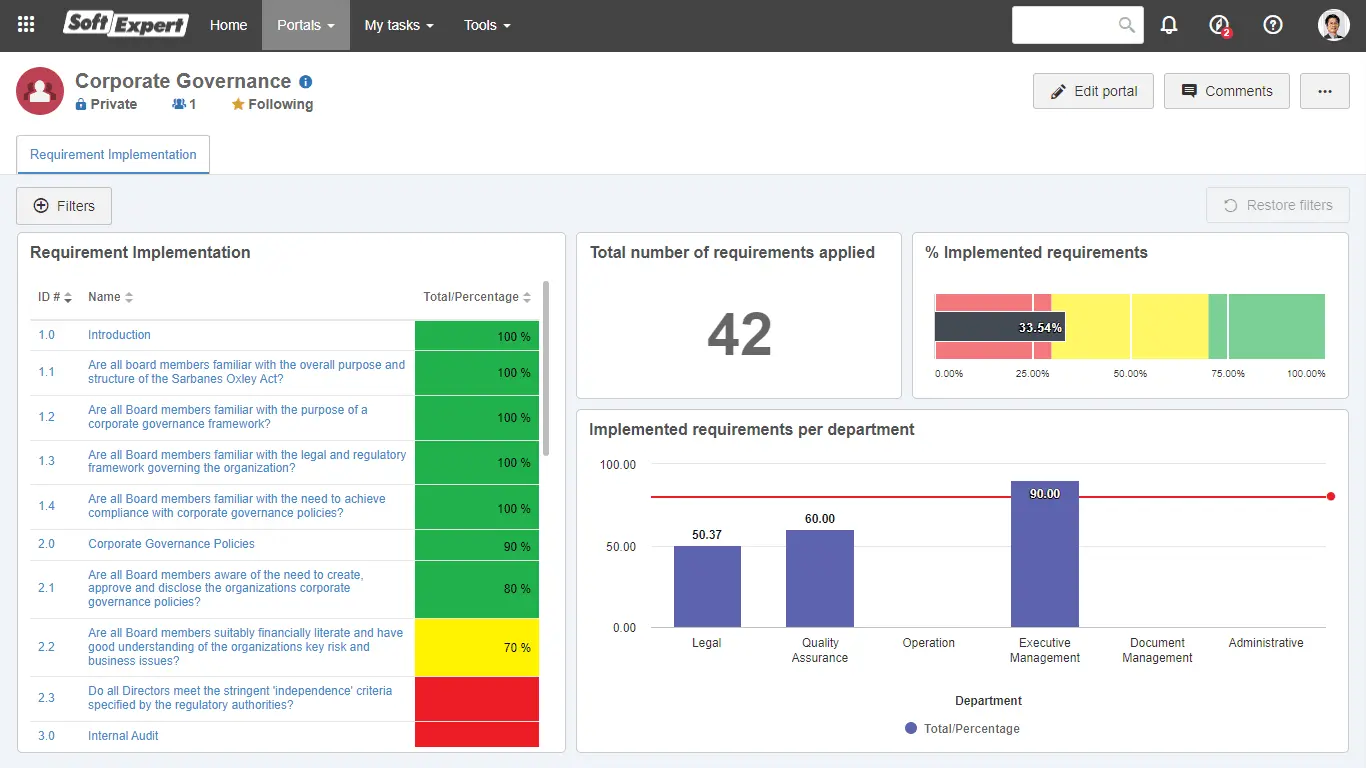This screenshot has height=768, width=1366.
Task: Open the Comments button
Action: click(x=1226, y=91)
